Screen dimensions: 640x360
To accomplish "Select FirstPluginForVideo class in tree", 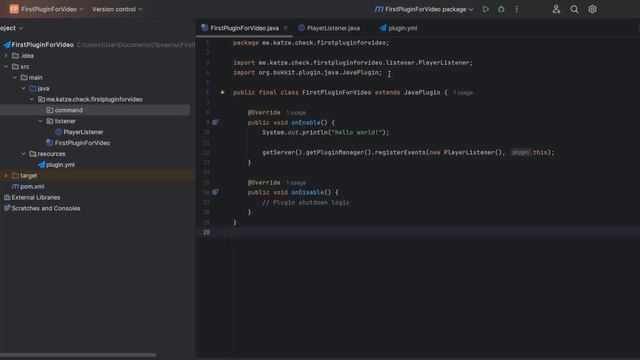I will (82, 143).
